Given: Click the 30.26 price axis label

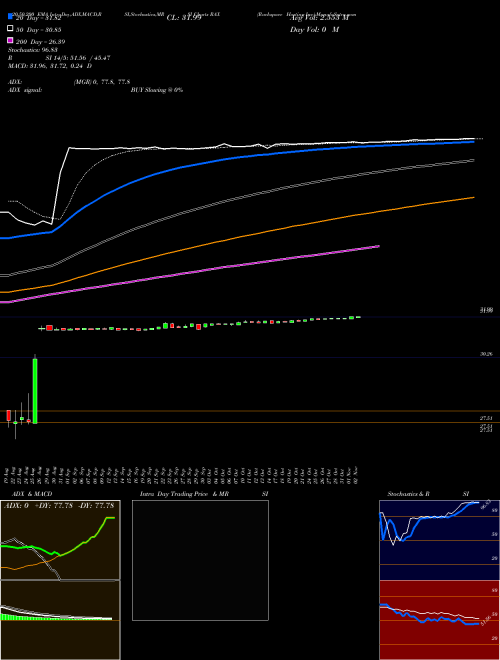Looking at the screenshot, I should pyautogui.click(x=486, y=354).
